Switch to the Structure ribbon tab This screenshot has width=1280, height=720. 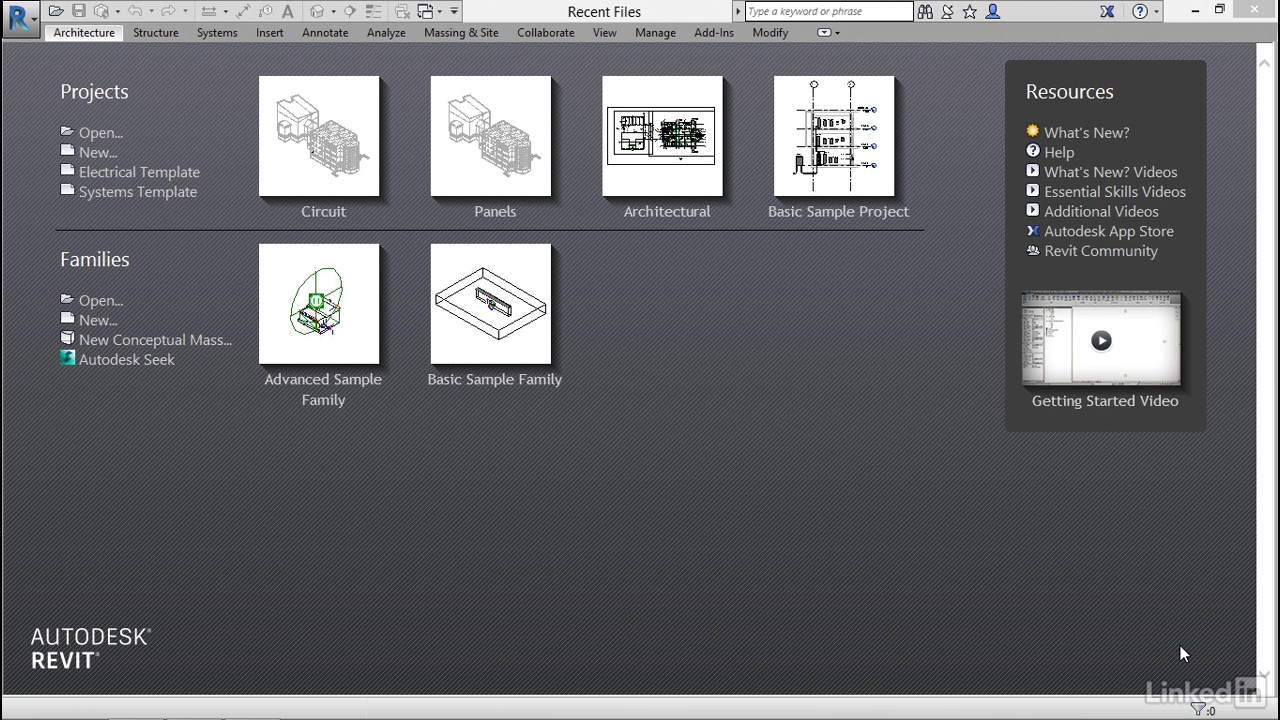click(x=156, y=33)
